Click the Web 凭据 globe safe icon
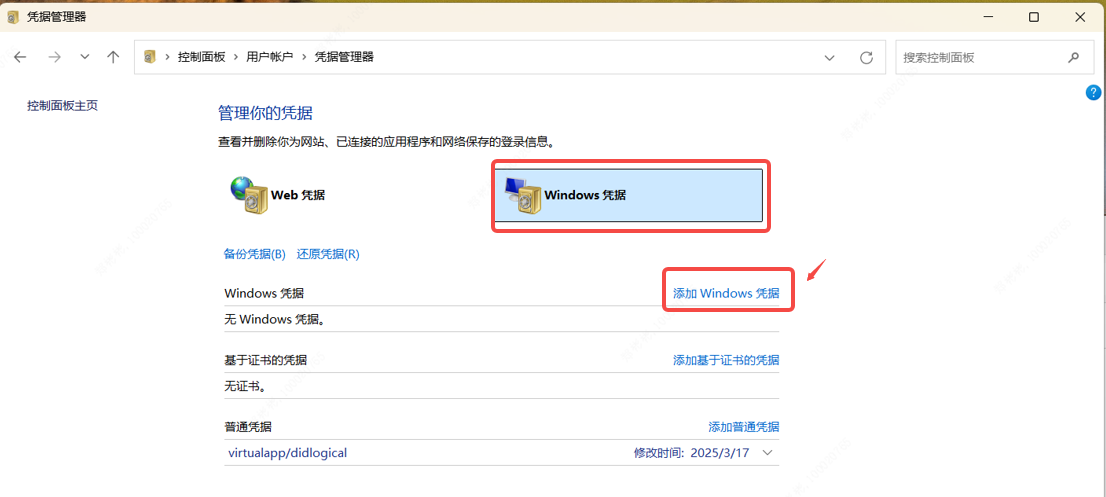This screenshot has width=1106, height=497. click(249, 195)
